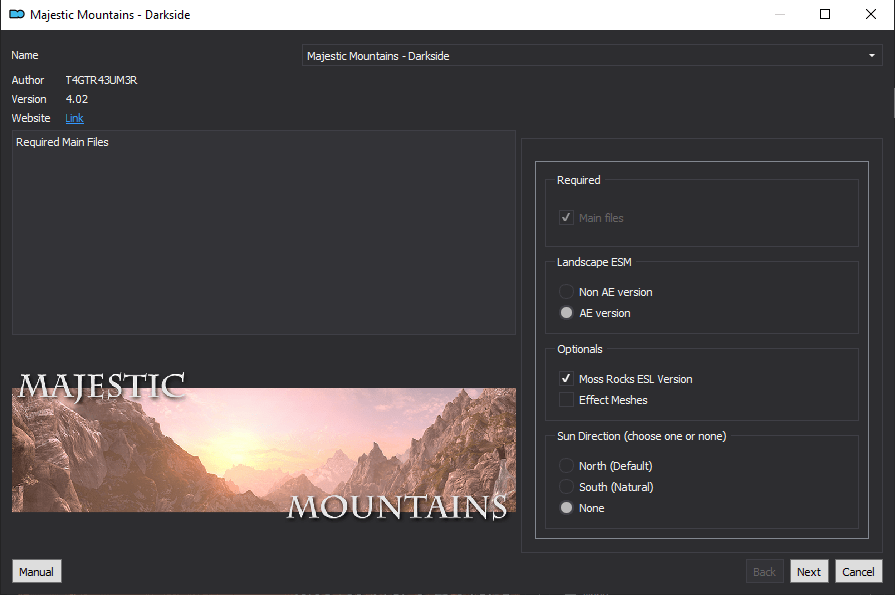Cancel the installer dialog
The width and height of the screenshot is (895, 595).
click(x=858, y=572)
